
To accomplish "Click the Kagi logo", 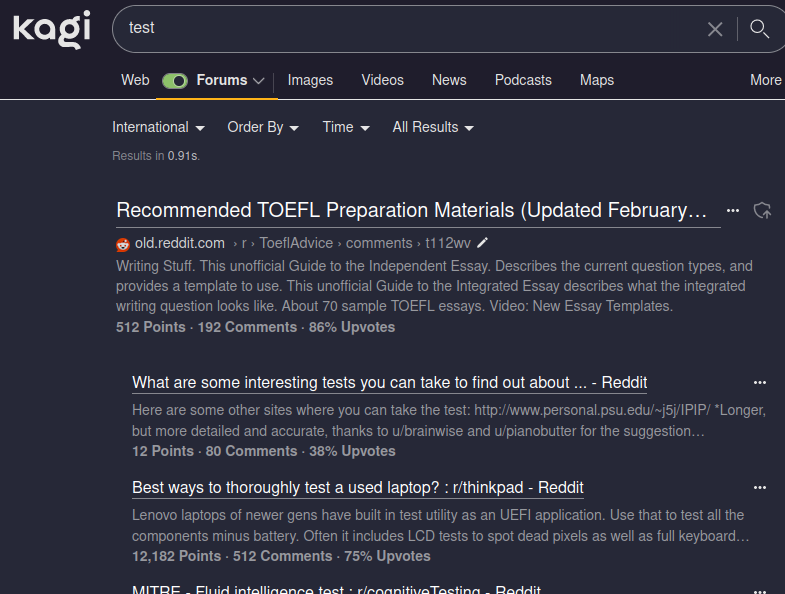I will (51, 28).
